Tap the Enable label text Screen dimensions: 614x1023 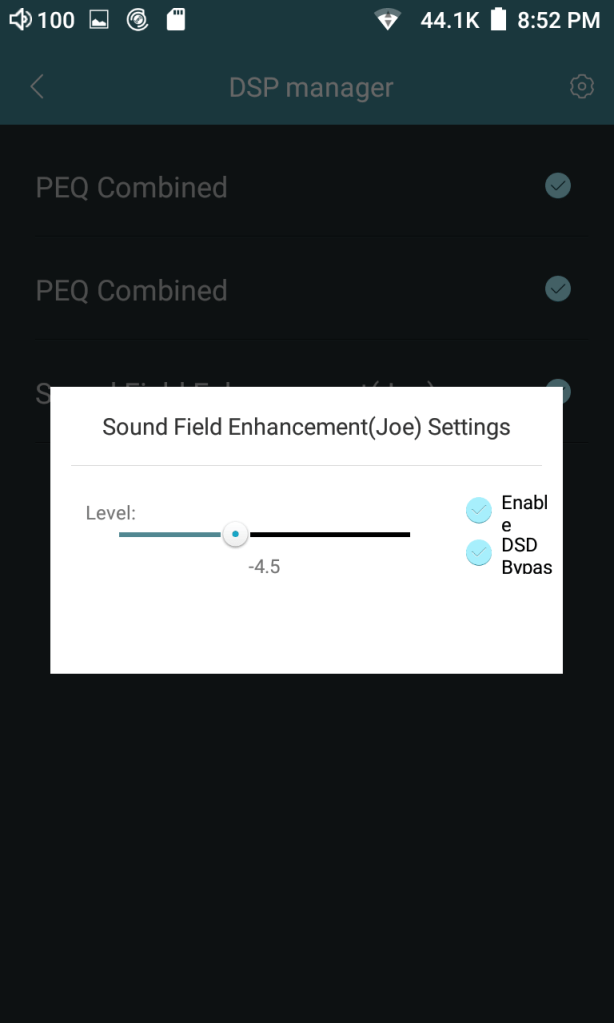524,513
